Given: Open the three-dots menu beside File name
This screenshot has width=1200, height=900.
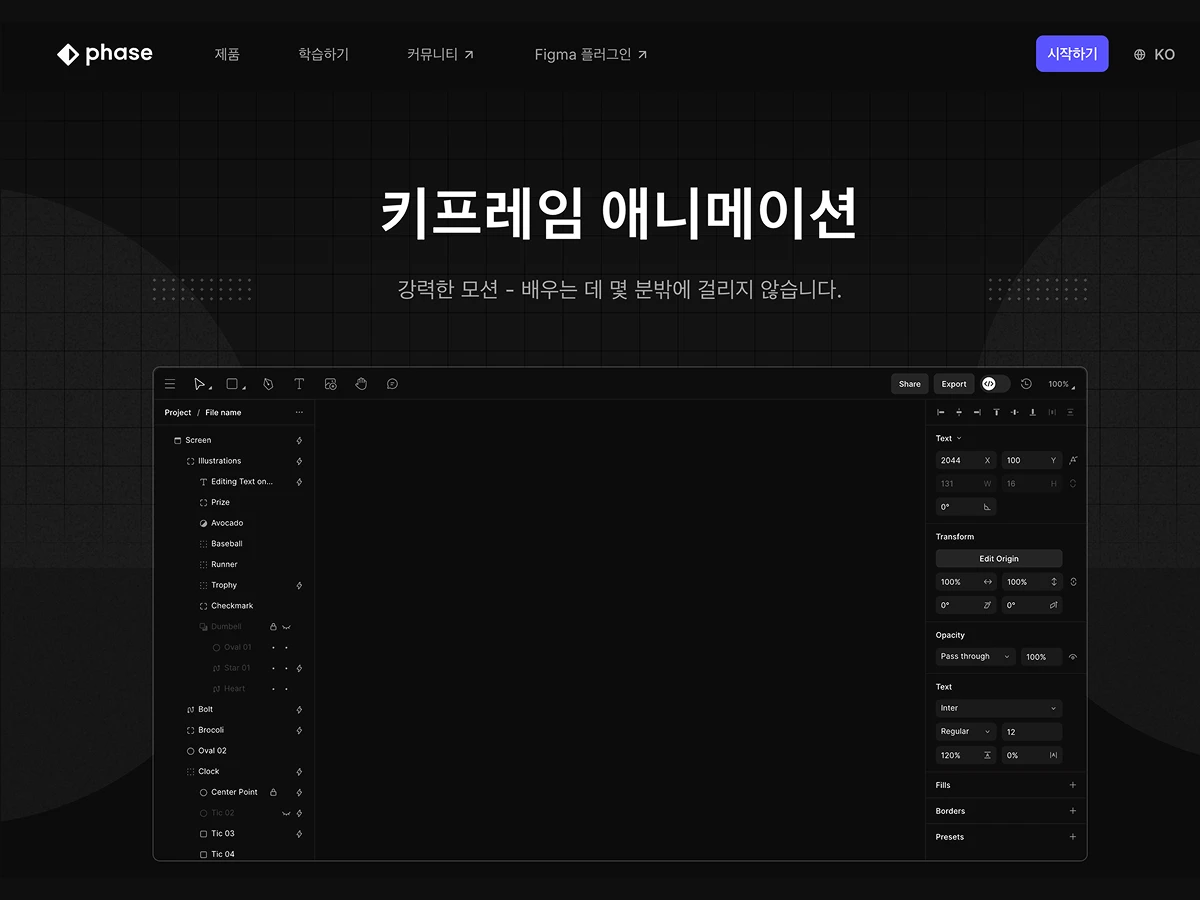Looking at the screenshot, I should 299,412.
